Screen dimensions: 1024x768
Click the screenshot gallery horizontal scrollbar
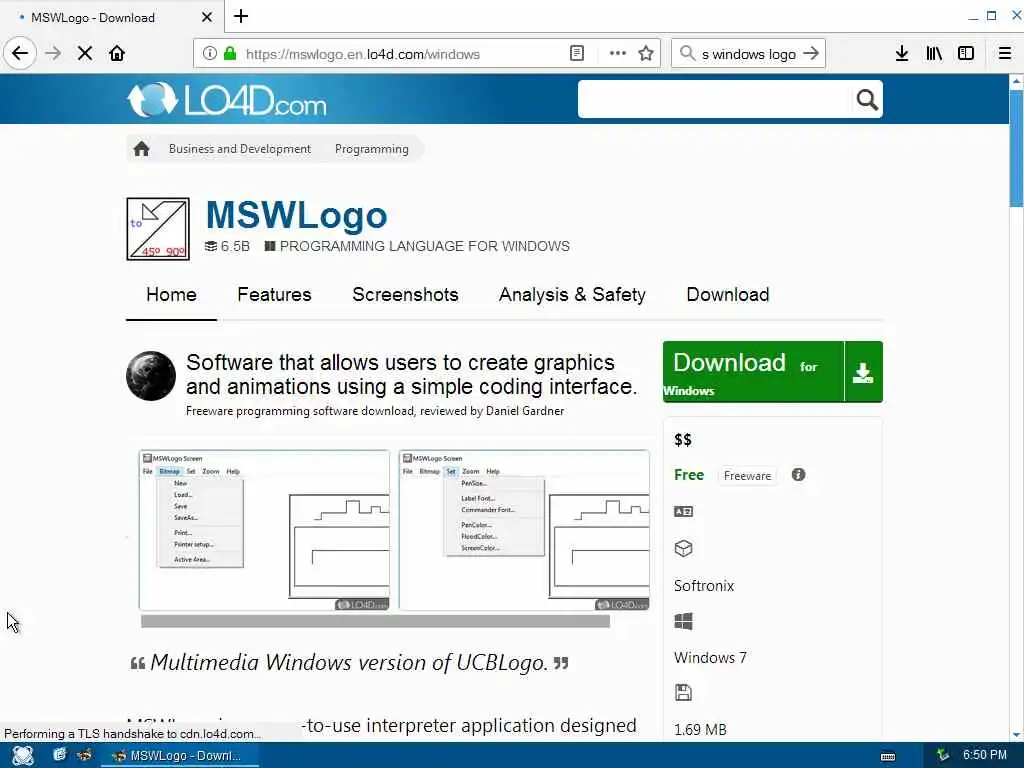tap(376, 621)
